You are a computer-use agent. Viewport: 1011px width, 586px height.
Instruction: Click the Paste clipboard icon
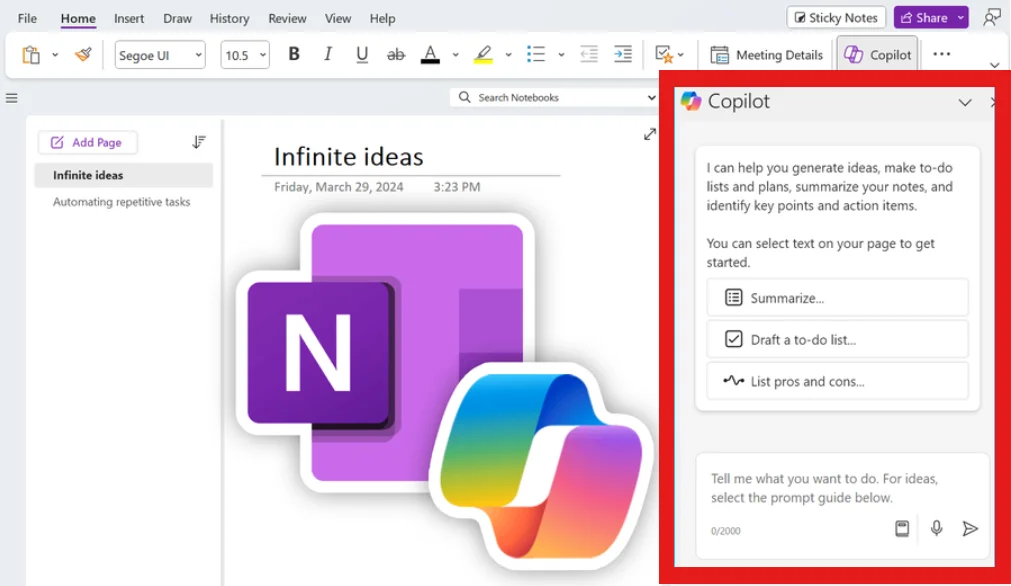coord(31,55)
